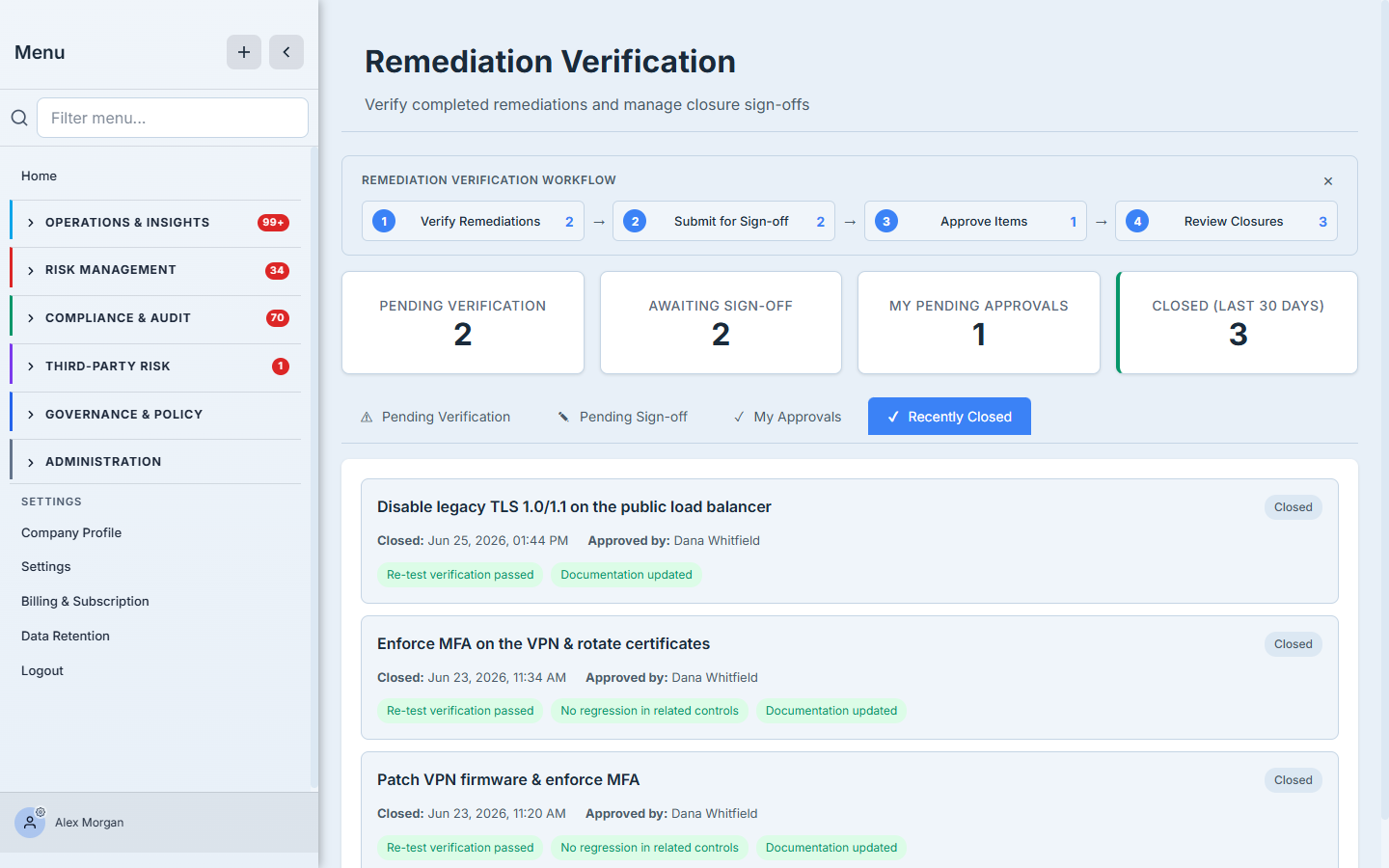Viewport: 1389px width, 868px height.
Task: Select the Closed (Last 30 Days) card
Action: 1237,322
